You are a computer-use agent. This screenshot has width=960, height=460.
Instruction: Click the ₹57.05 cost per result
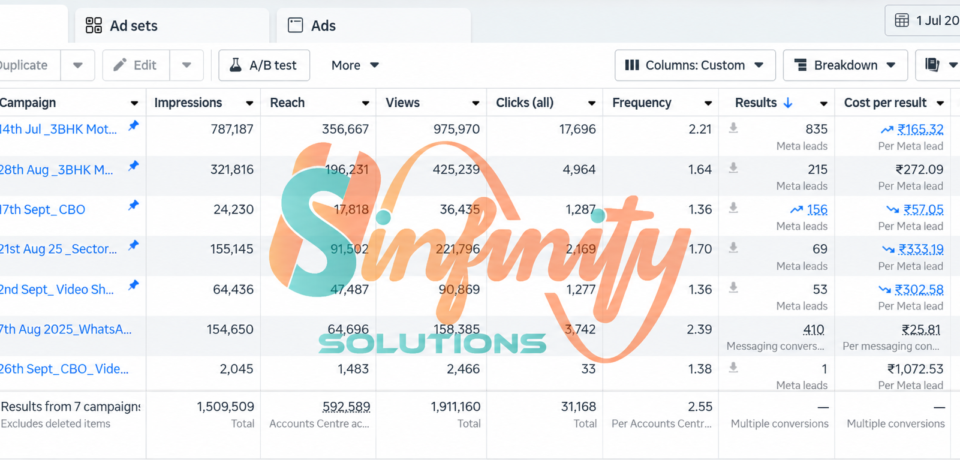click(923, 209)
